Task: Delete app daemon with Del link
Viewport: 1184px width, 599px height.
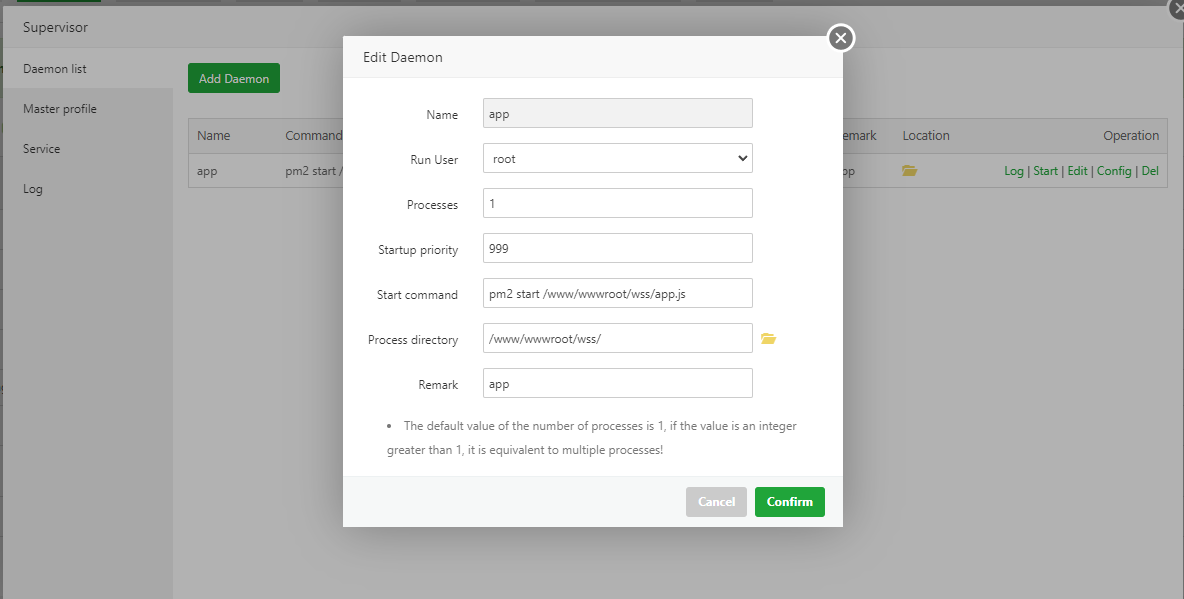Action: point(1150,171)
